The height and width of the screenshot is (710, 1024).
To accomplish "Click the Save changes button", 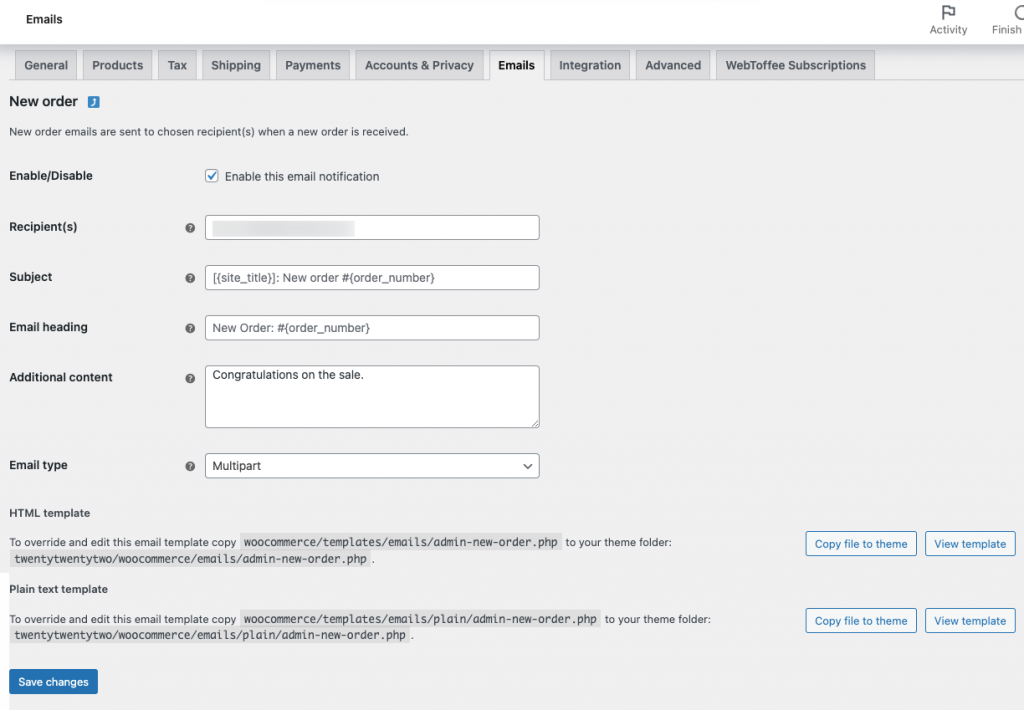I will click(54, 681).
